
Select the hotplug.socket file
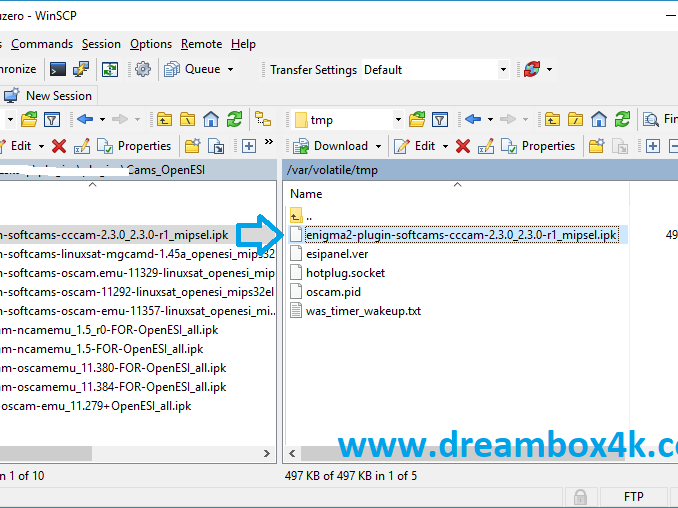[345, 273]
